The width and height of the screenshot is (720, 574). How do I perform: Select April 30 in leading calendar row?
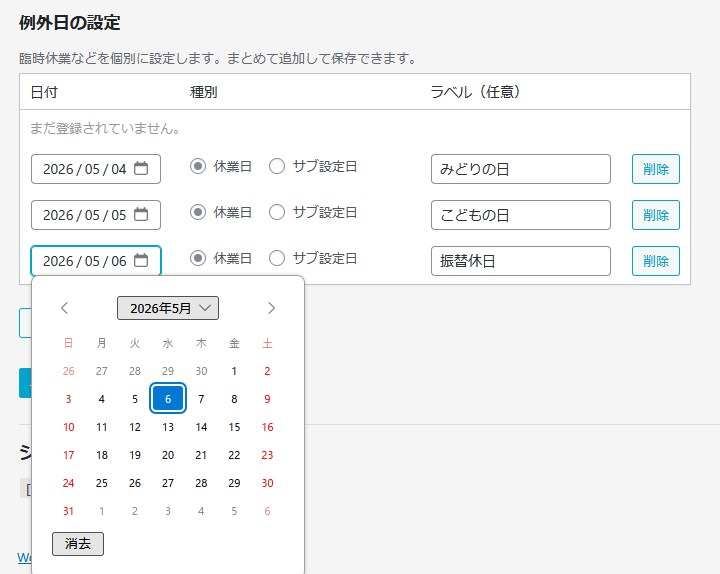coord(201,371)
